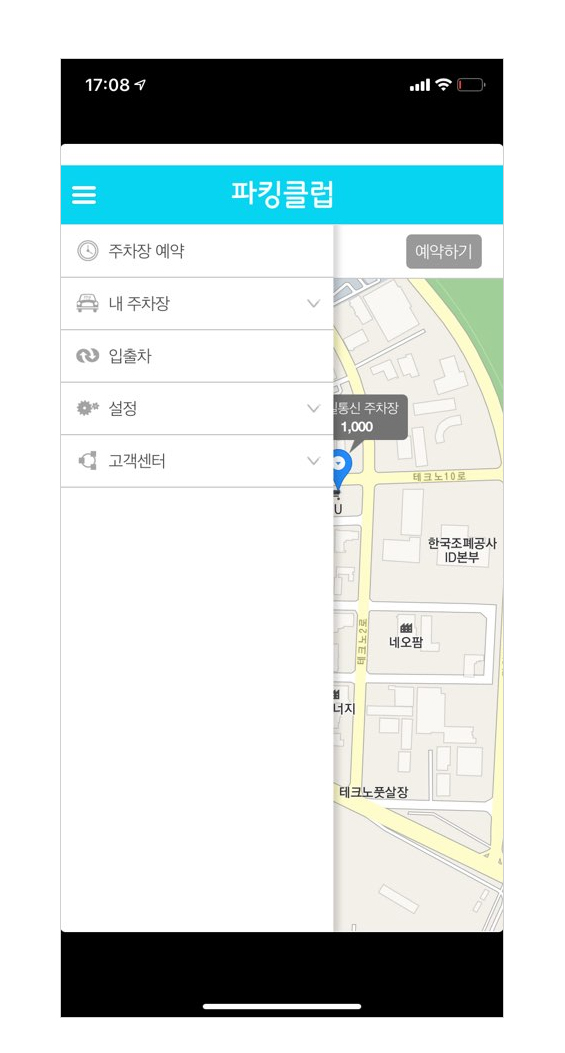Click the 테크노풋살장 map label

(374, 792)
